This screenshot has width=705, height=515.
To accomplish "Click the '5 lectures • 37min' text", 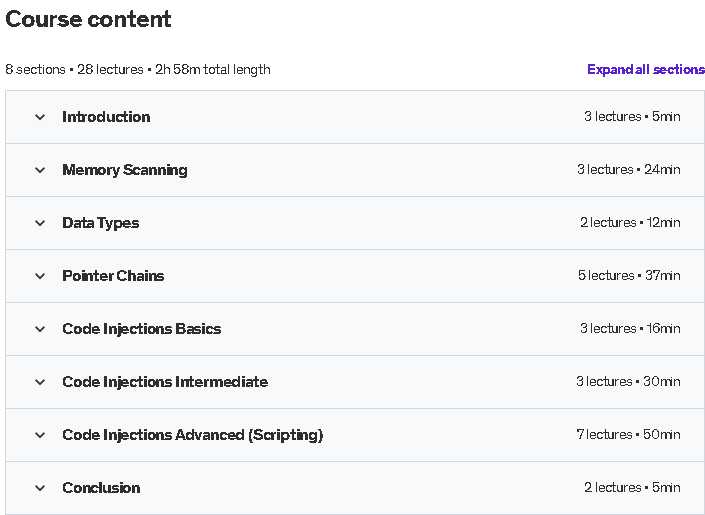I will [629, 275].
